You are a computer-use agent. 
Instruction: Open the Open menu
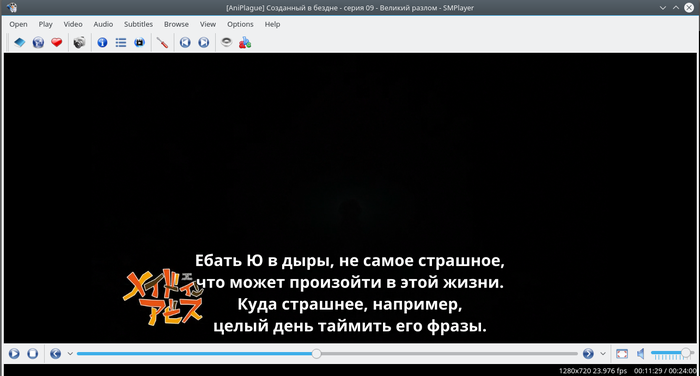pos(18,24)
